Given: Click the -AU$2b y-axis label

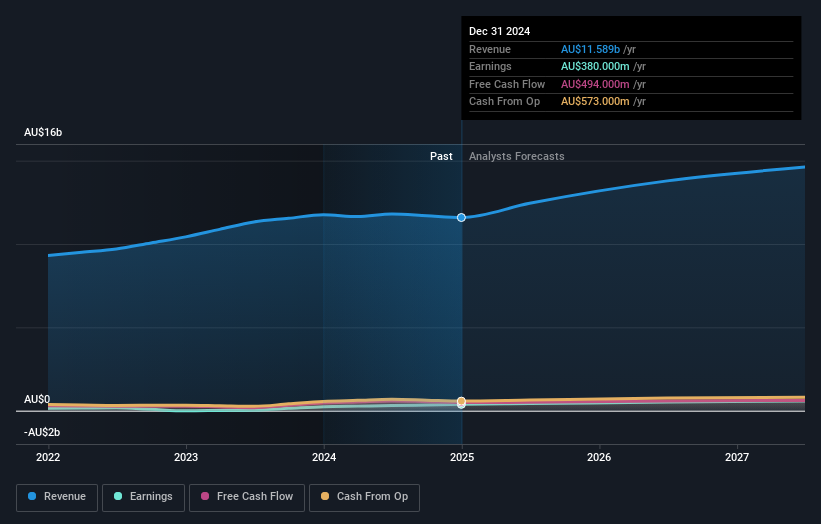Looking at the screenshot, I should click(42, 432).
